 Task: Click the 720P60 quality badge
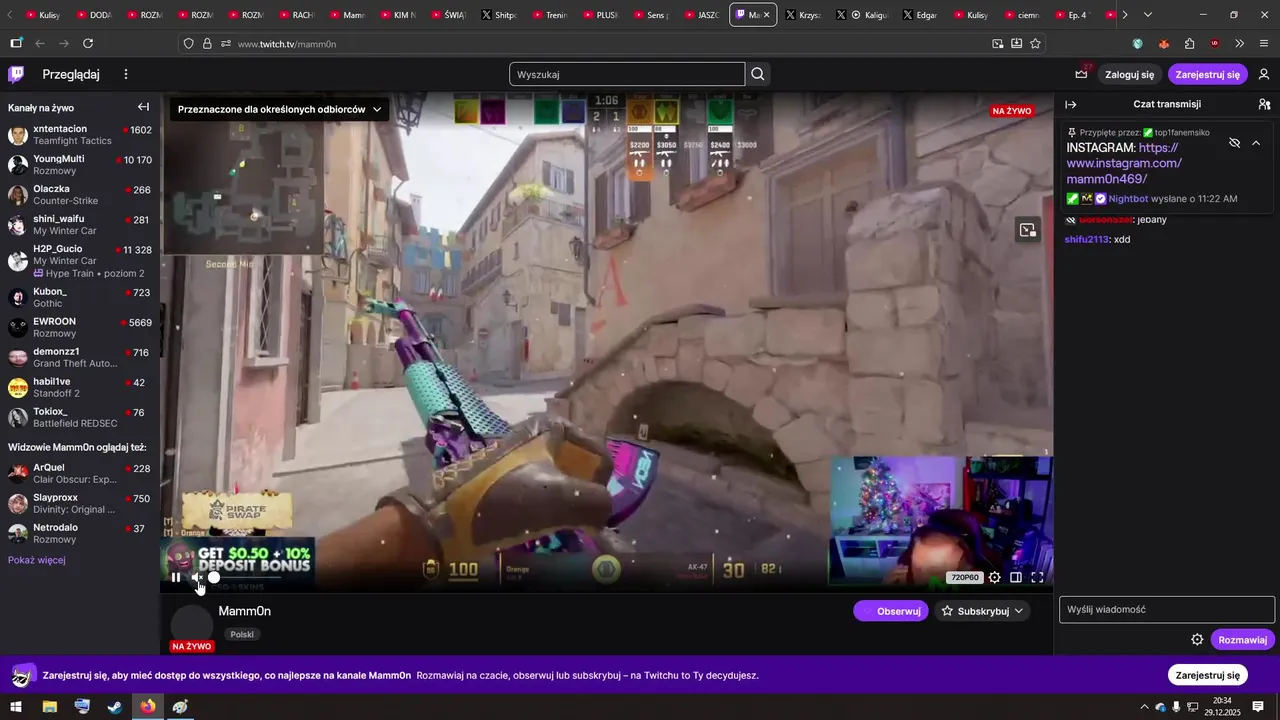(964, 577)
